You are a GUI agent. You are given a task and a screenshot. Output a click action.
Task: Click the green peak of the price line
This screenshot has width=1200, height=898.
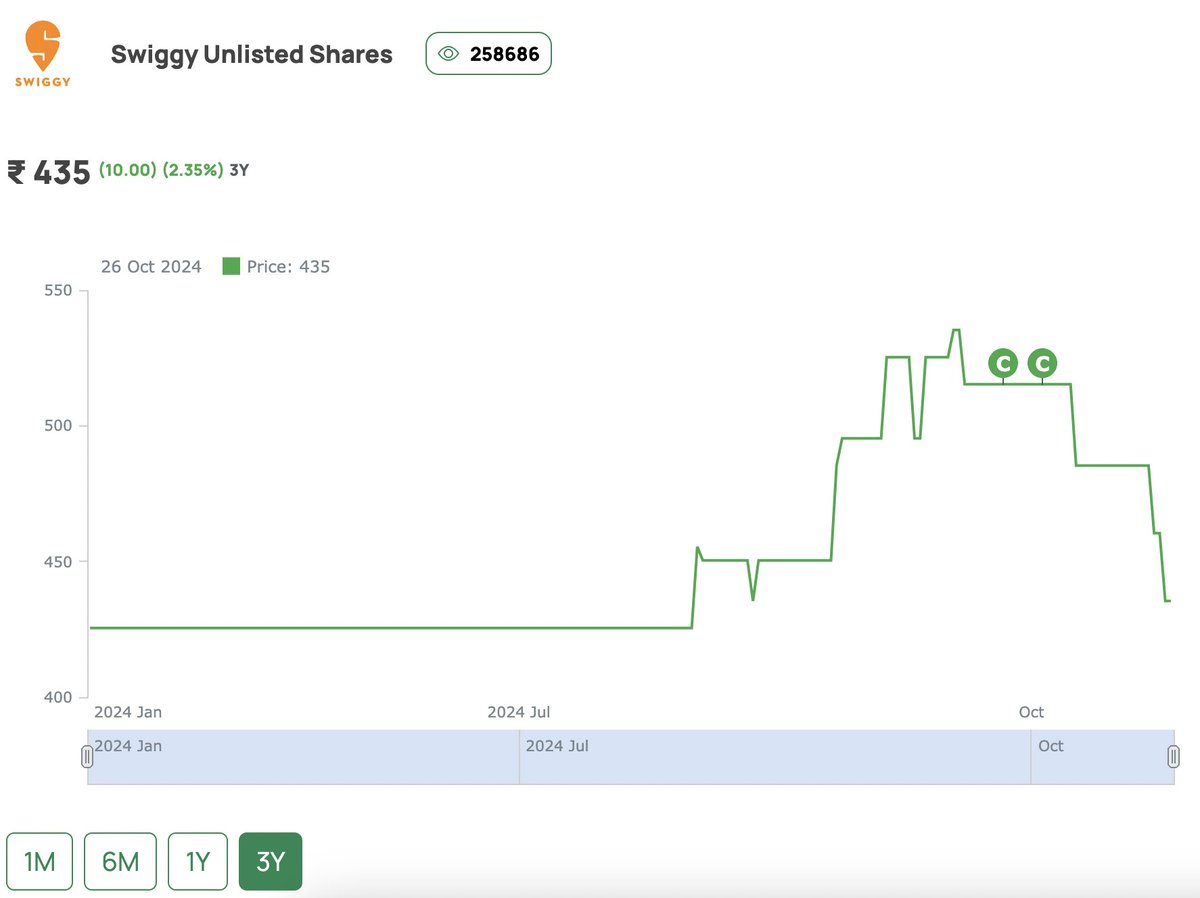954,330
